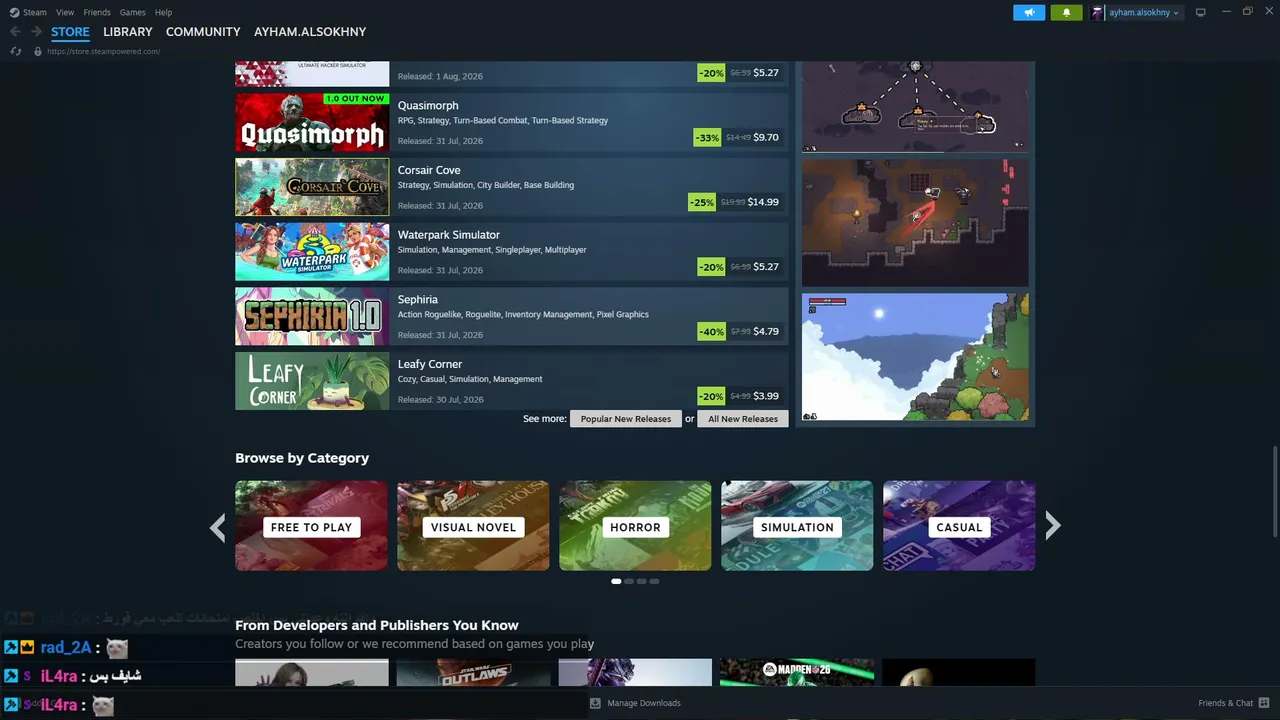
Task: Click the 'Released: 30 Jul, 2026' date
Action: click(440, 400)
